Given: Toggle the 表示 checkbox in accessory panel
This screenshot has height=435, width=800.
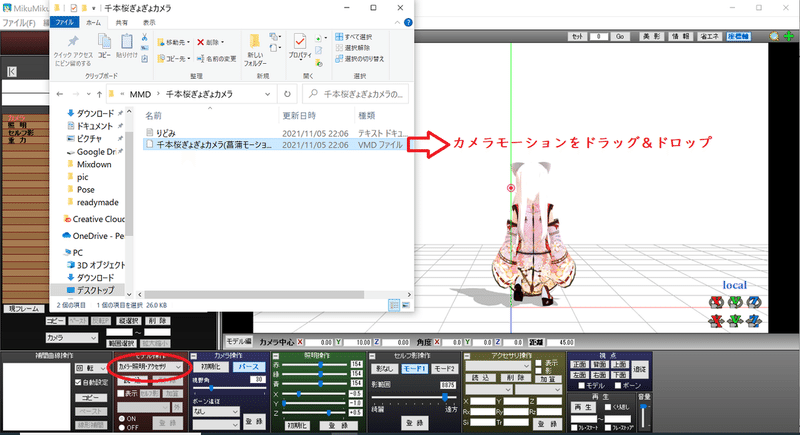Looking at the screenshot, I should 539,363.
